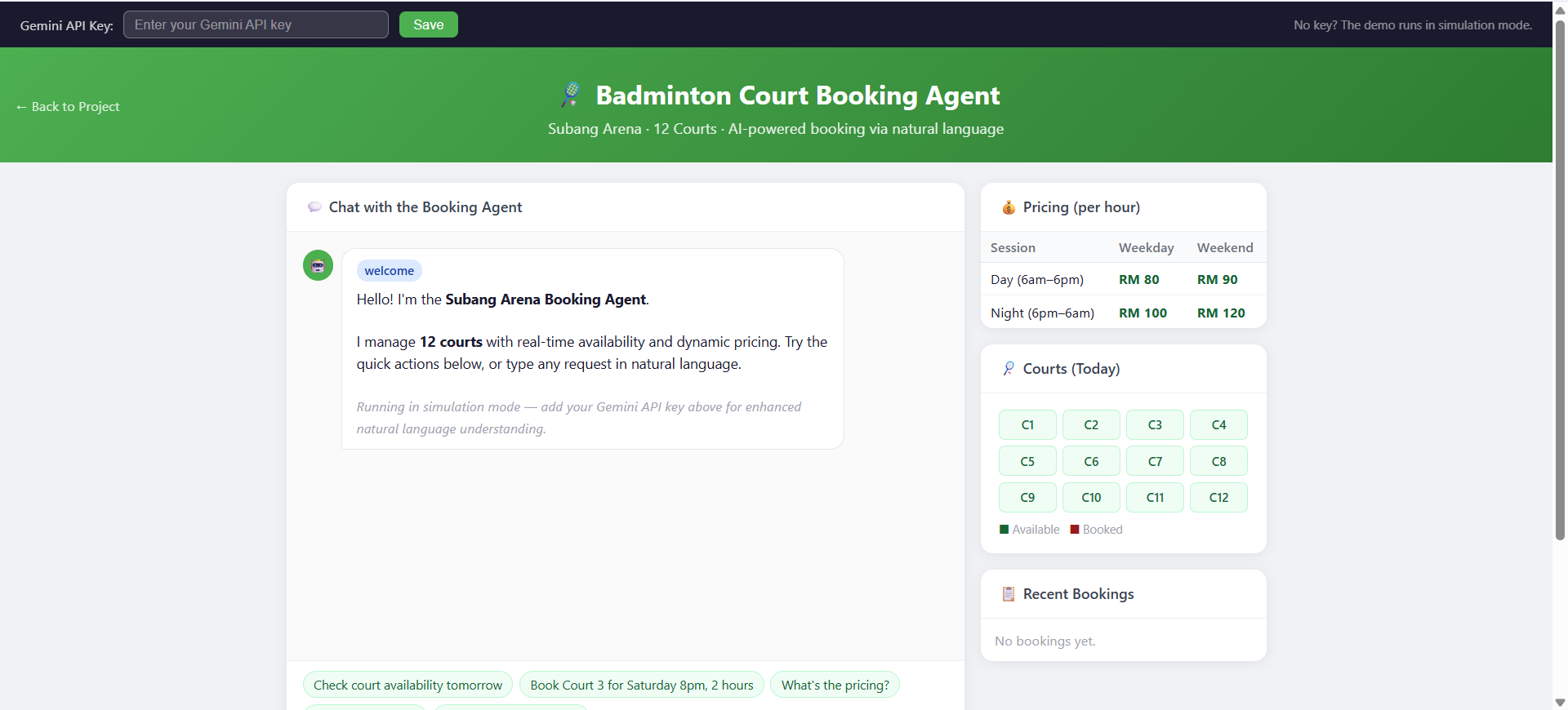1568x710 pixels.
Task: Go back via Back to Project link
Action: (68, 107)
